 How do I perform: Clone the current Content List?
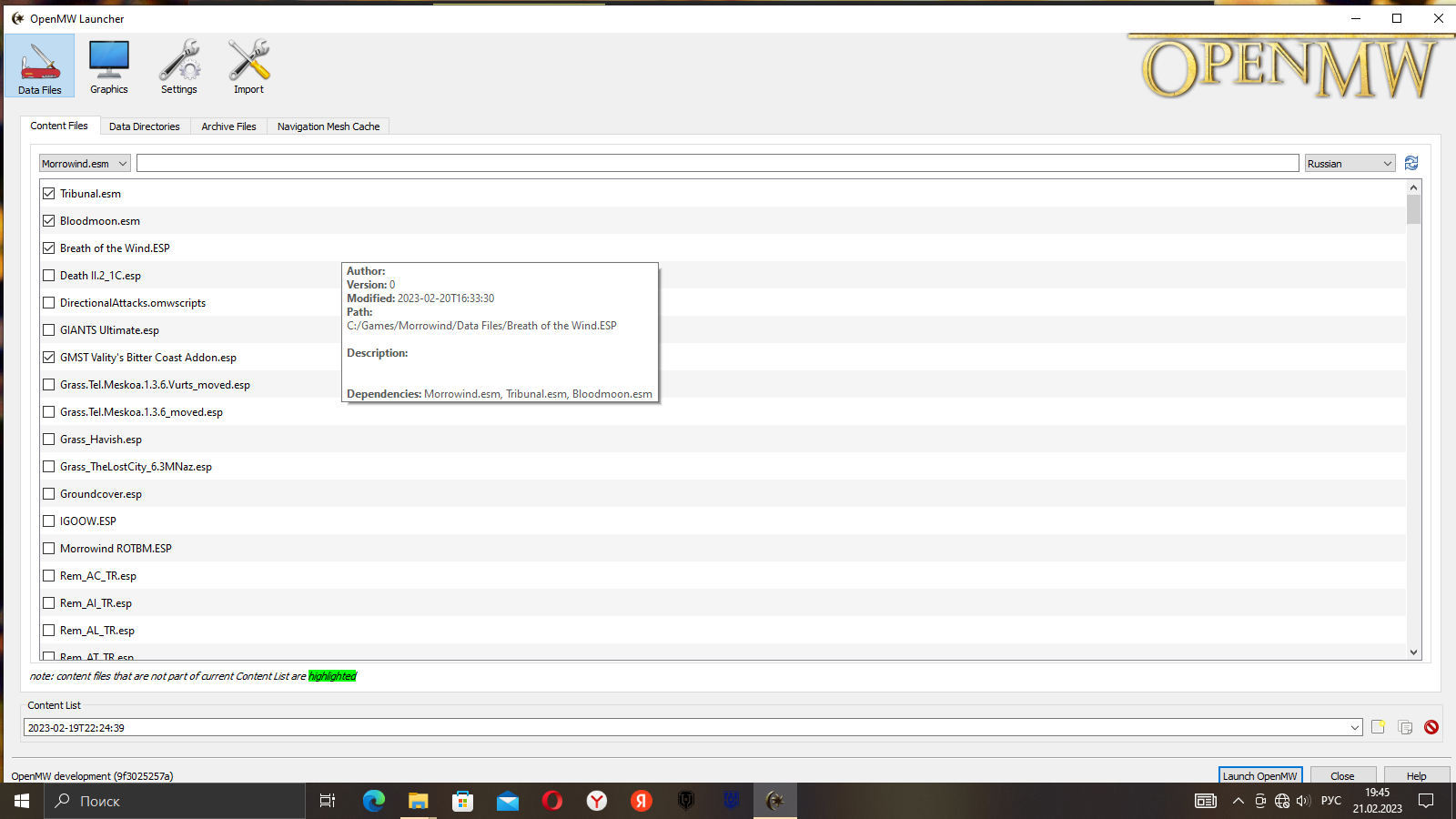[x=1404, y=727]
